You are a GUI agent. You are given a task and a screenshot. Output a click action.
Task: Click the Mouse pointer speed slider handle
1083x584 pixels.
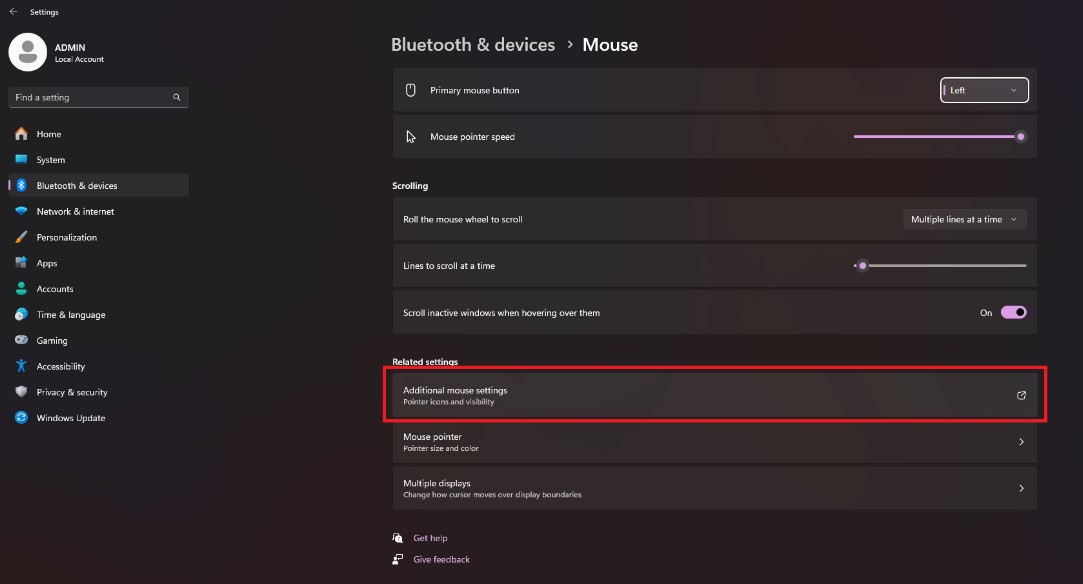pyautogui.click(x=1020, y=137)
